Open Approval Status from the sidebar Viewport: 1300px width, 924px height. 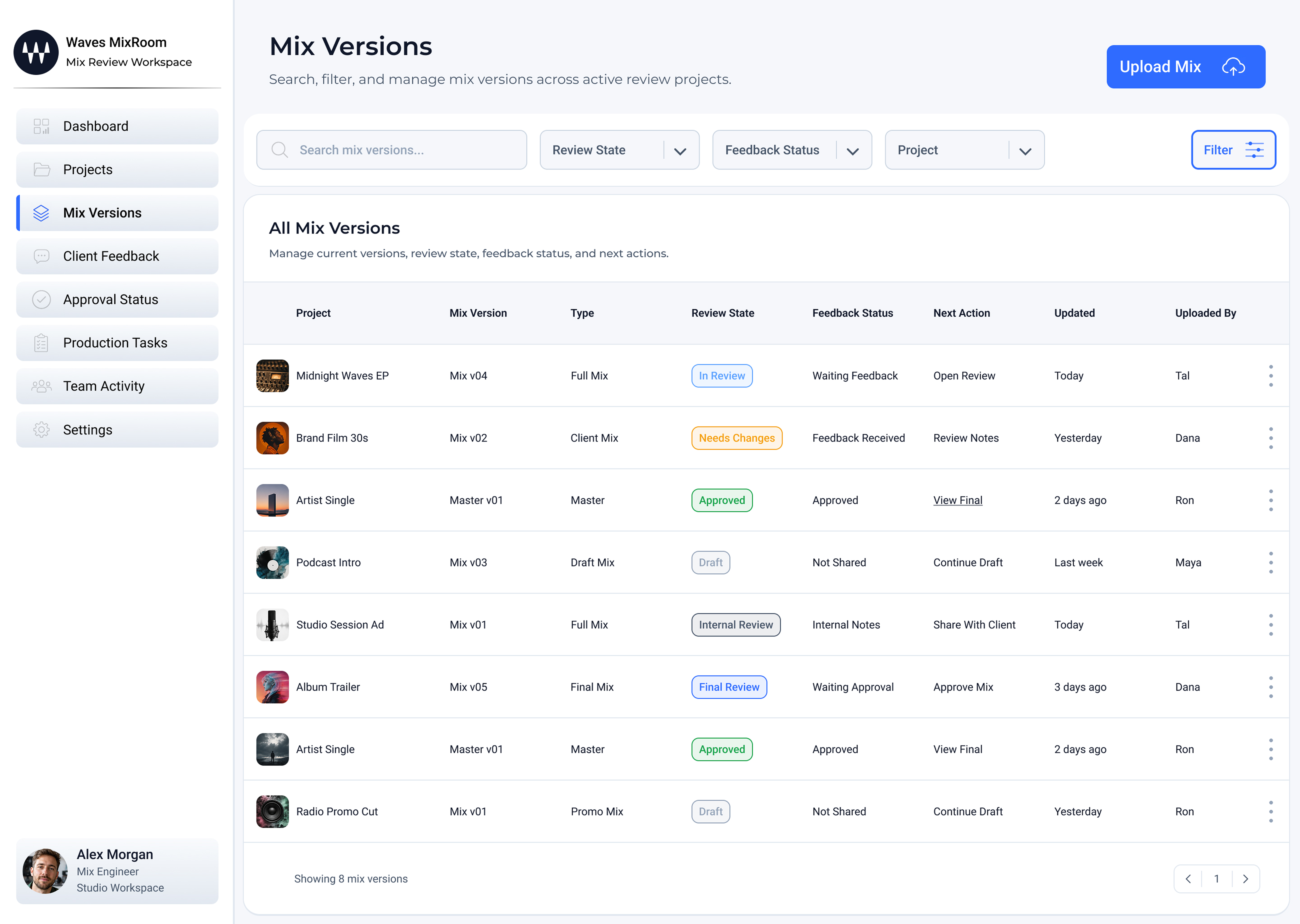[x=117, y=299]
